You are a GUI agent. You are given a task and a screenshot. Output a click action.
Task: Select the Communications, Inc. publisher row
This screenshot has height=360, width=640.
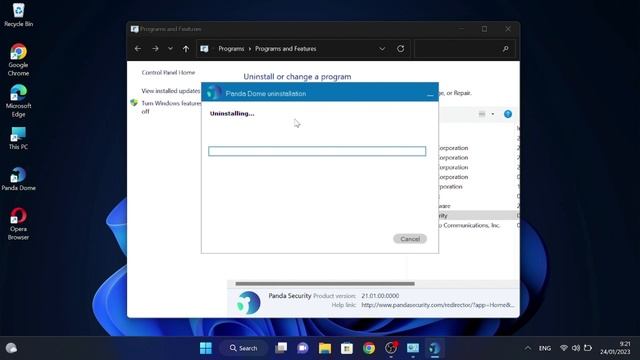469,225
